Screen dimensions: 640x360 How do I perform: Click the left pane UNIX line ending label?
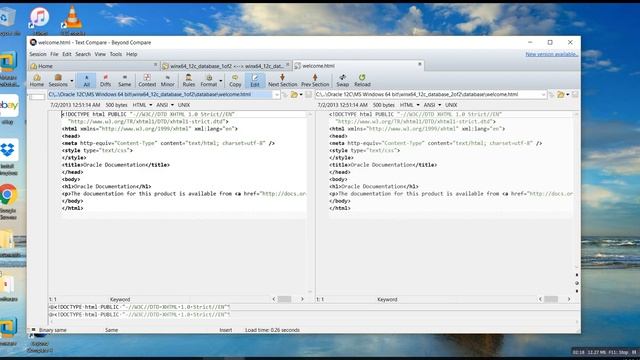point(184,105)
